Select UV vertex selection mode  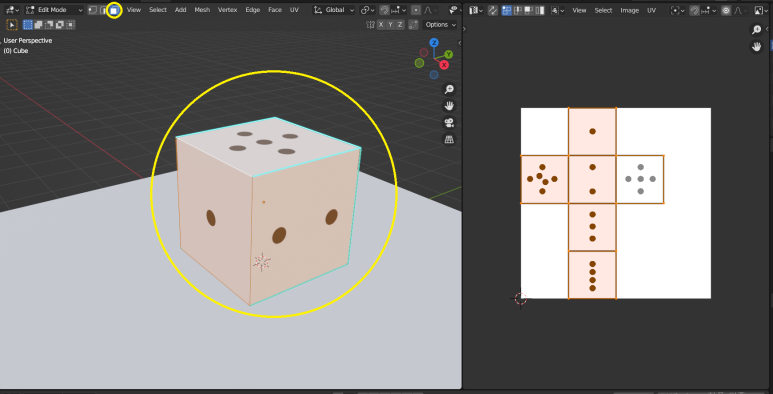coord(506,10)
